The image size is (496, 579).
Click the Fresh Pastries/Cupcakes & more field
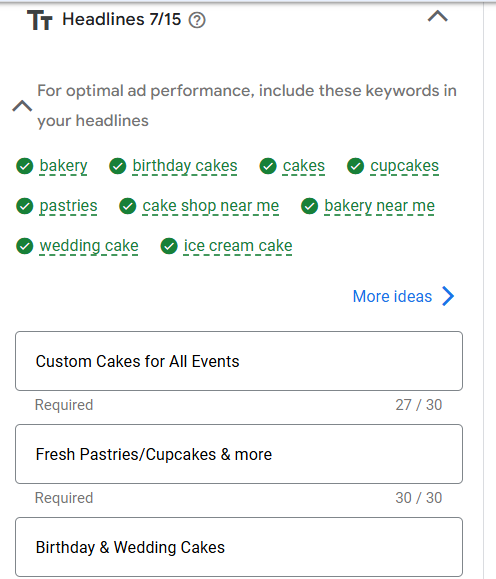pos(239,454)
